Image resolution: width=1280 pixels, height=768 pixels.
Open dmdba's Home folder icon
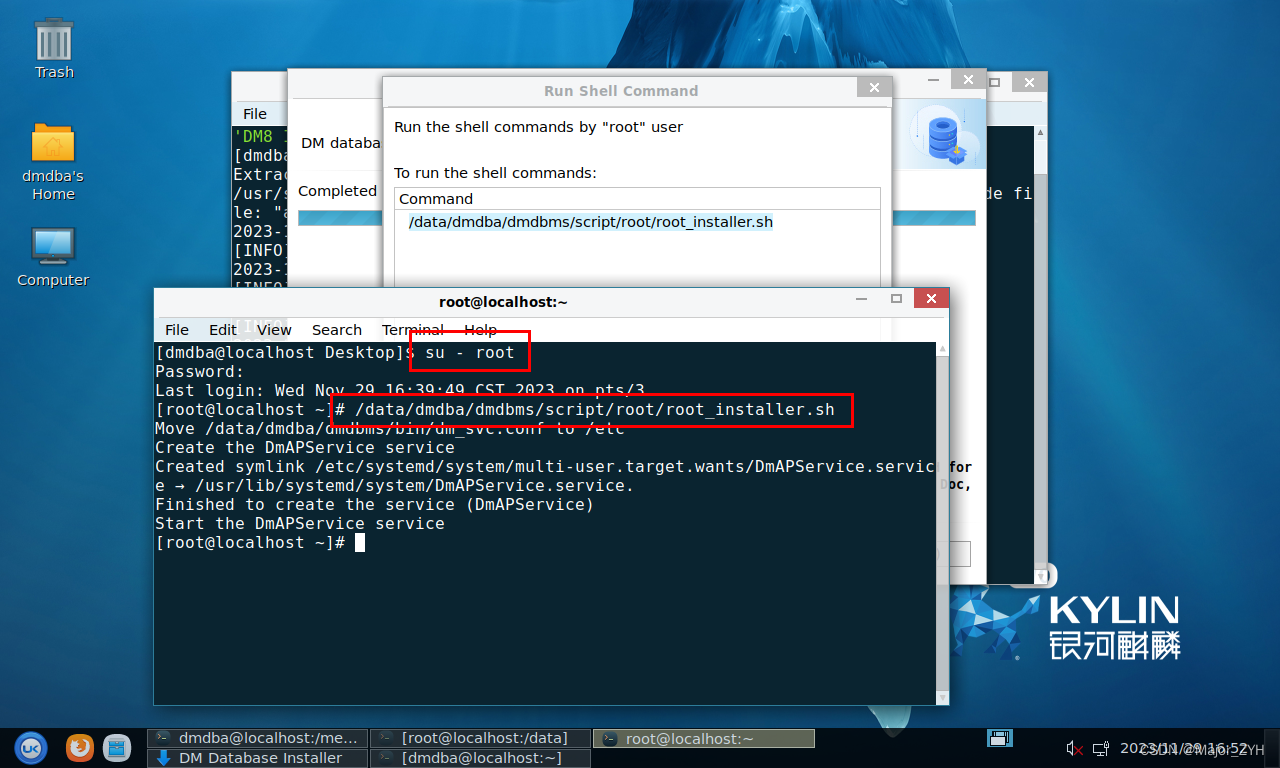(53, 160)
